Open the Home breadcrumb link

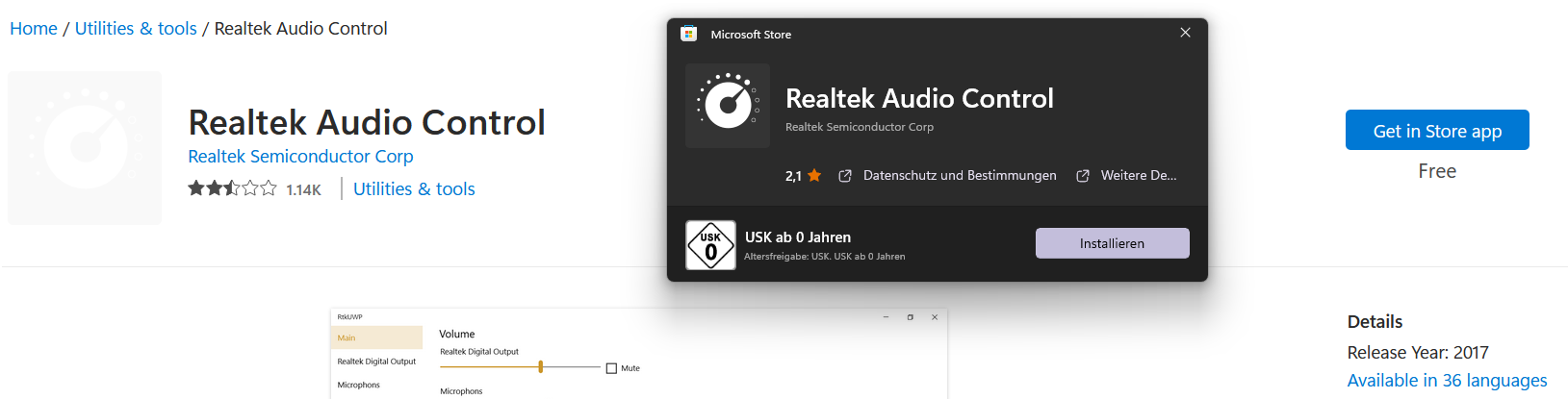[34, 29]
